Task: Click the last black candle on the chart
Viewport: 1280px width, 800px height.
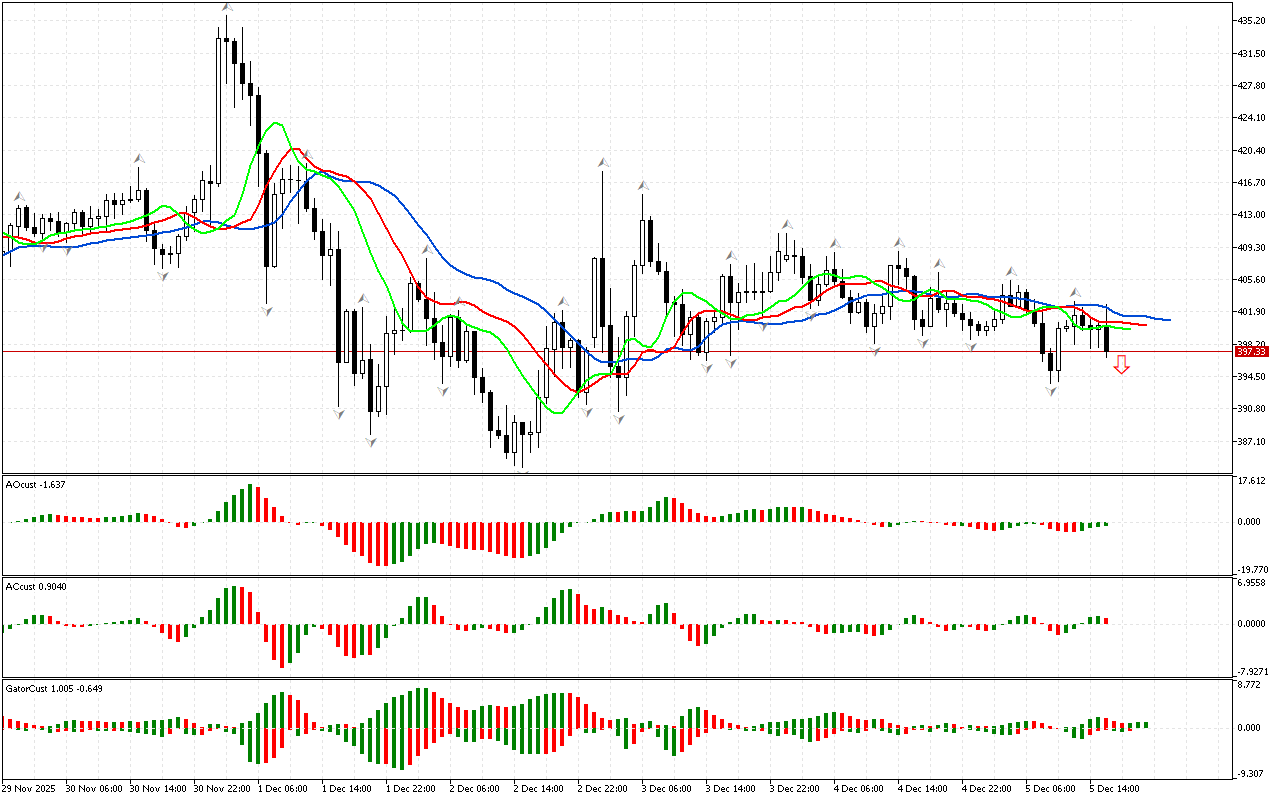Action: [1107, 339]
